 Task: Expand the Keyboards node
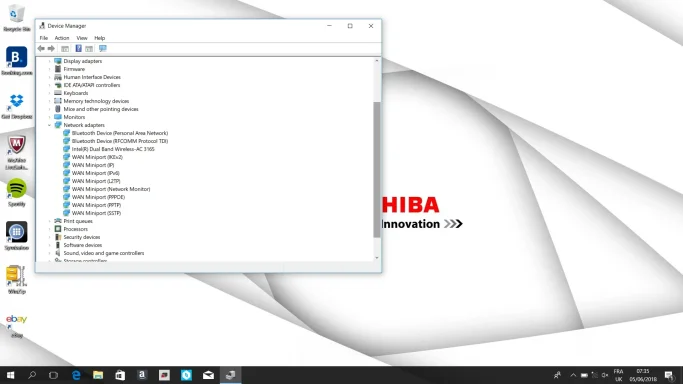(50, 93)
